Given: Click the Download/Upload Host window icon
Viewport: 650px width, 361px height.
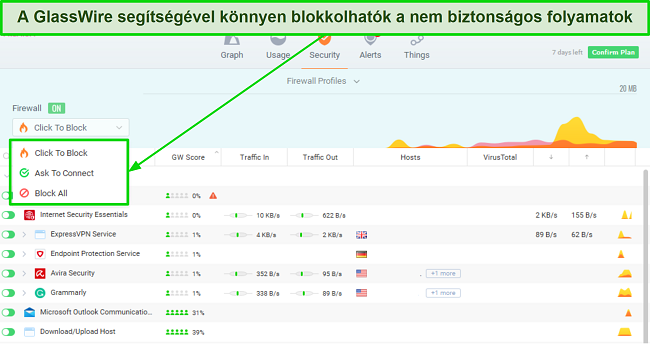Looking at the screenshot, I should click(x=29, y=332).
